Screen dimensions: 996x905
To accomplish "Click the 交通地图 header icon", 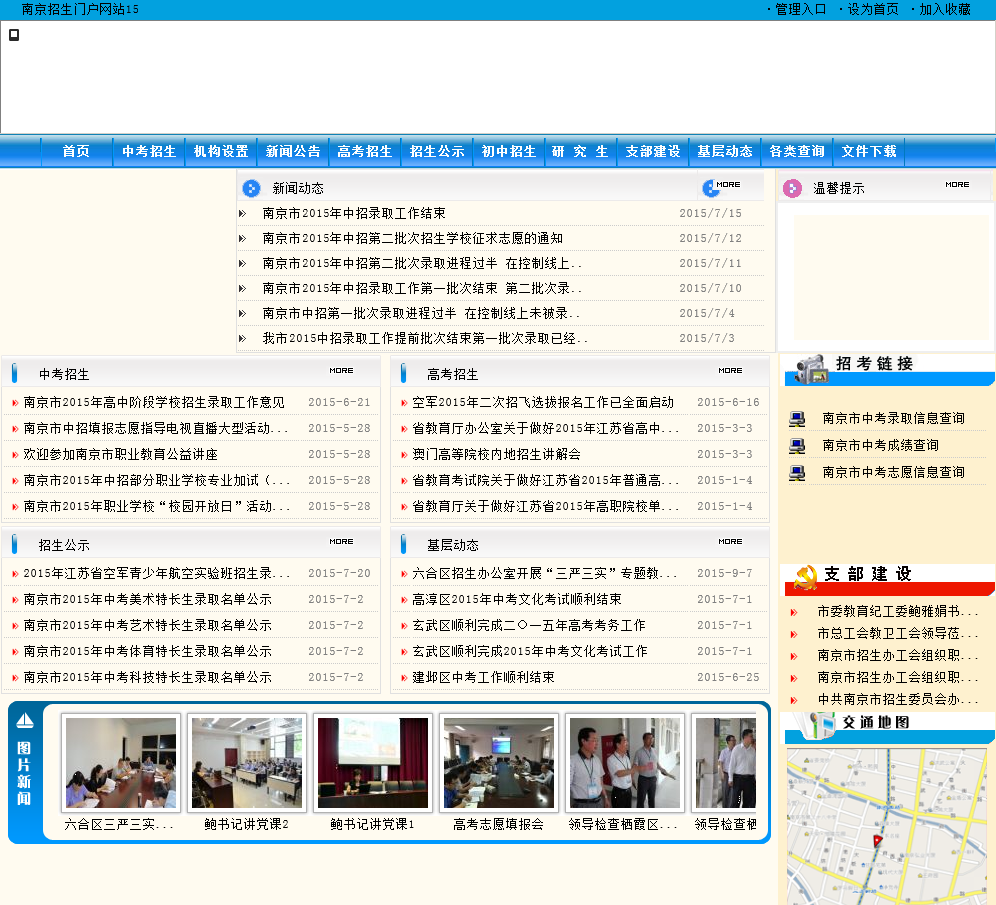I will 819,725.
